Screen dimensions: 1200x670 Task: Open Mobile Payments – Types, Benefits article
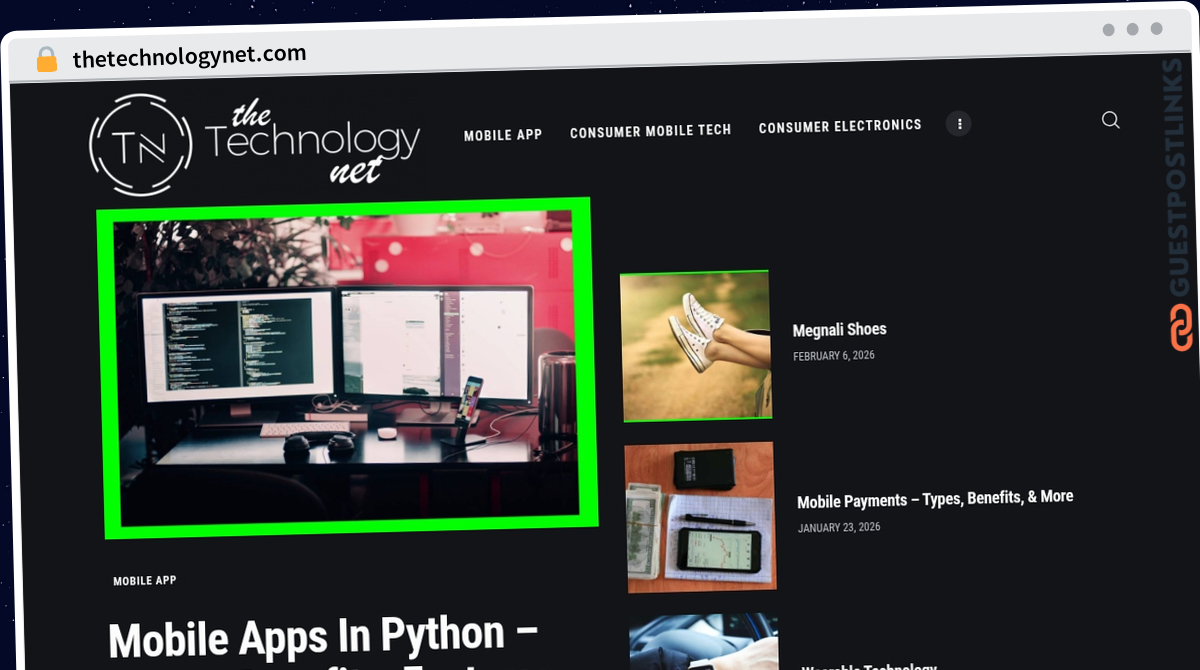coord(935,499)
